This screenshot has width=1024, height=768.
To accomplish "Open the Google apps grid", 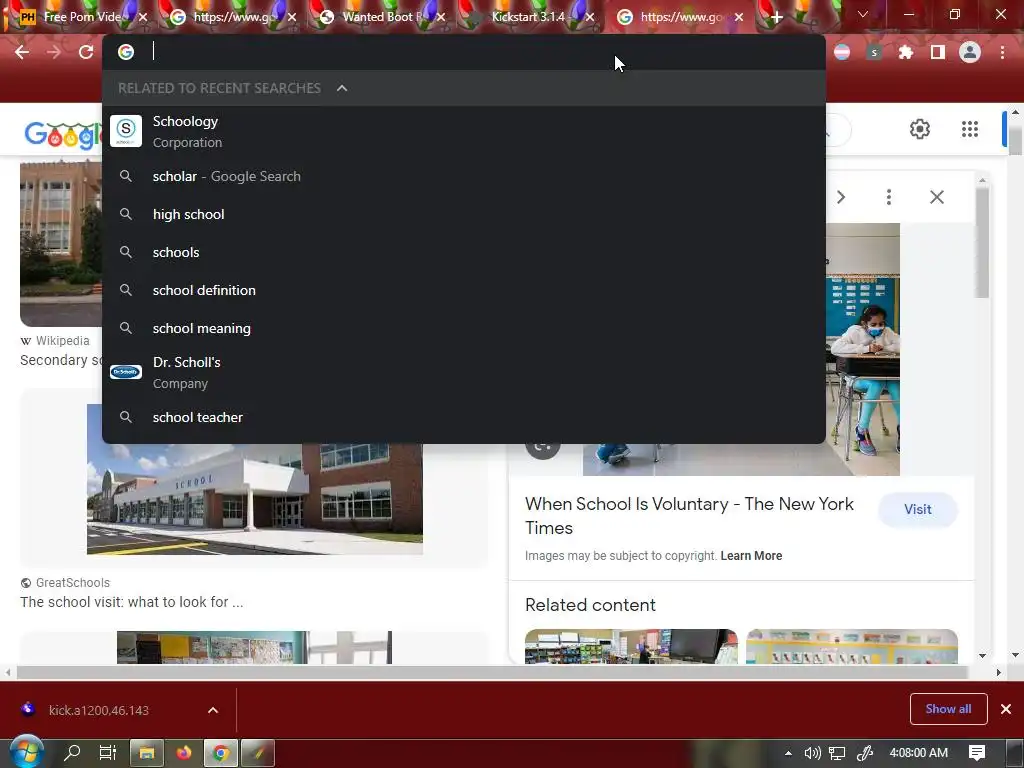I will coord(970,129).
